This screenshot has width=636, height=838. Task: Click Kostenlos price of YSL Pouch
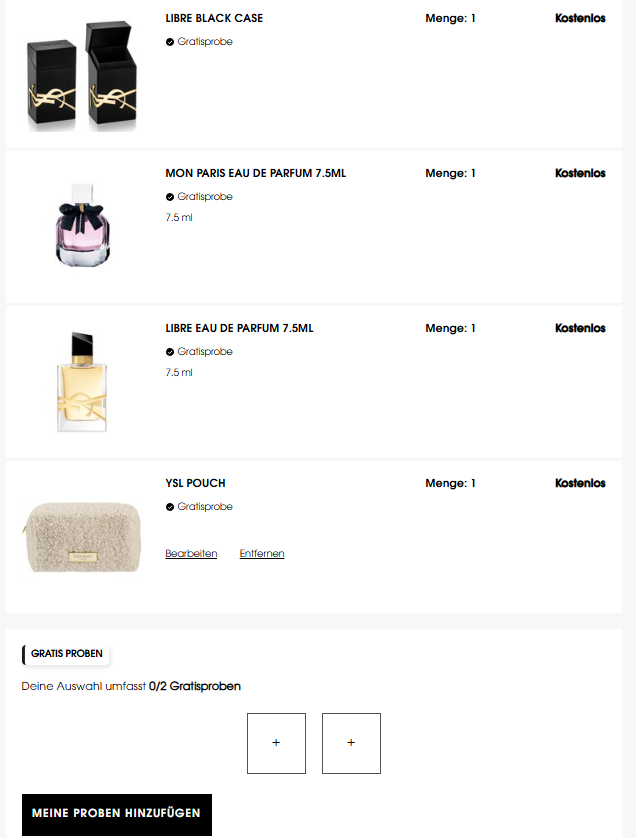[580, 483]
